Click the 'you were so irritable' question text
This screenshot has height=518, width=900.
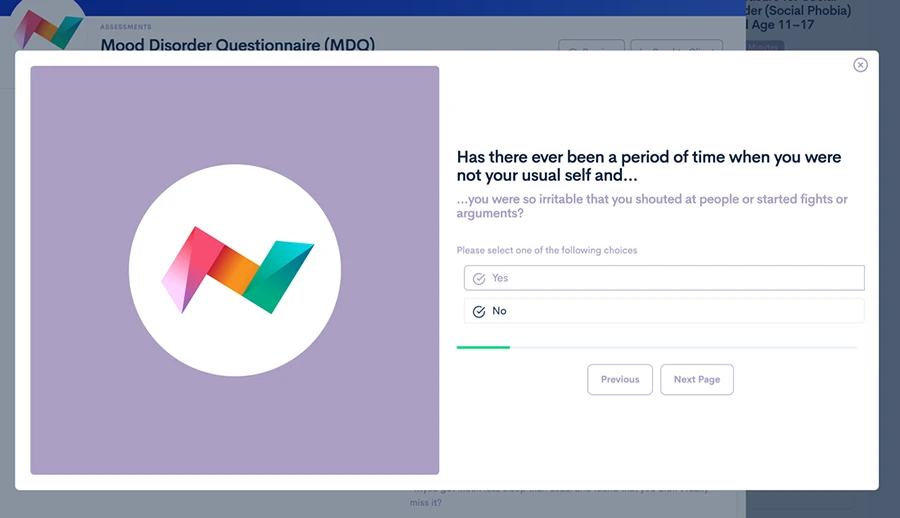pyautogui.click(x=652, y=206)
